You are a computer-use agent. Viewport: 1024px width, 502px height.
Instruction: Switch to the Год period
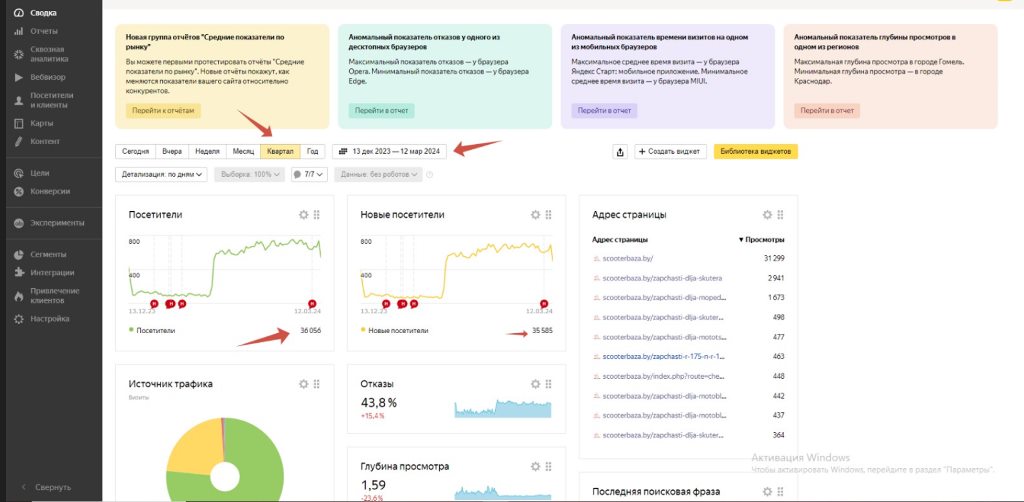point(313,151)
